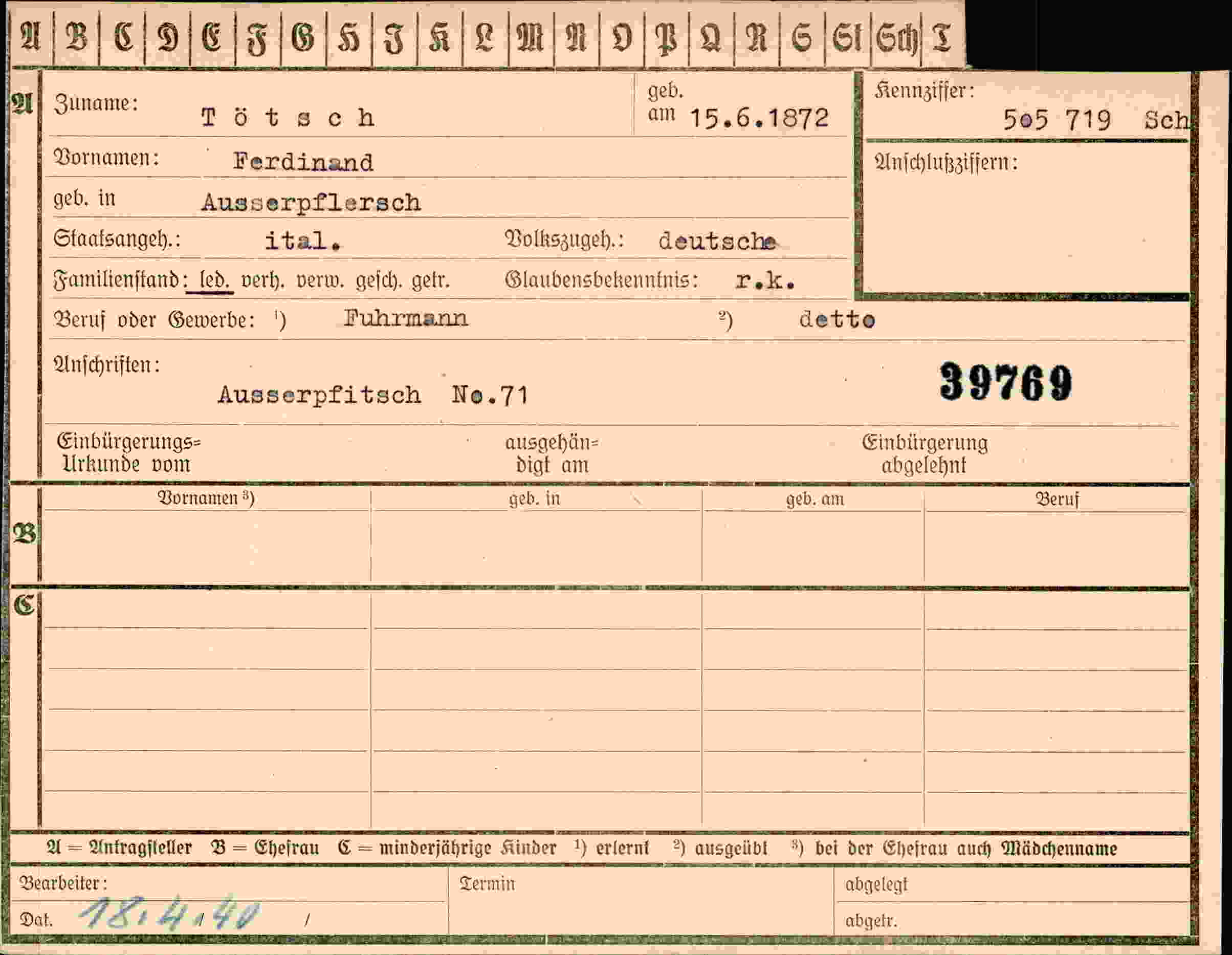Click the 'geb. am' column header
1232x955 pixels.
(815, 499)
